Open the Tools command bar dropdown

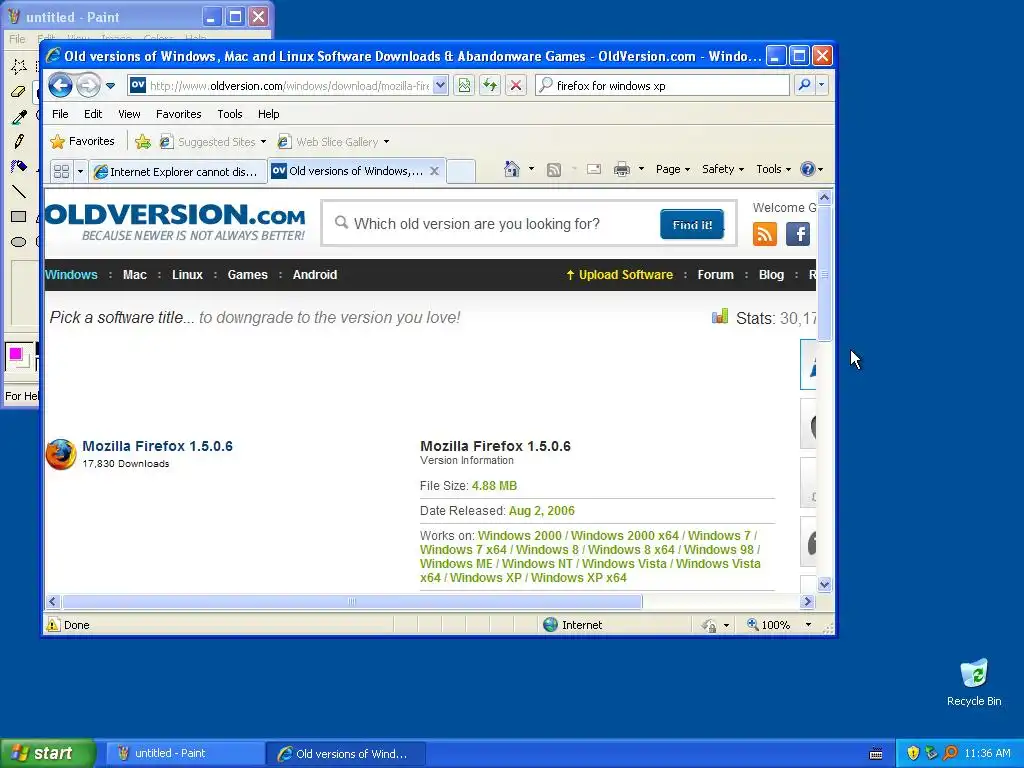[773, 169]
